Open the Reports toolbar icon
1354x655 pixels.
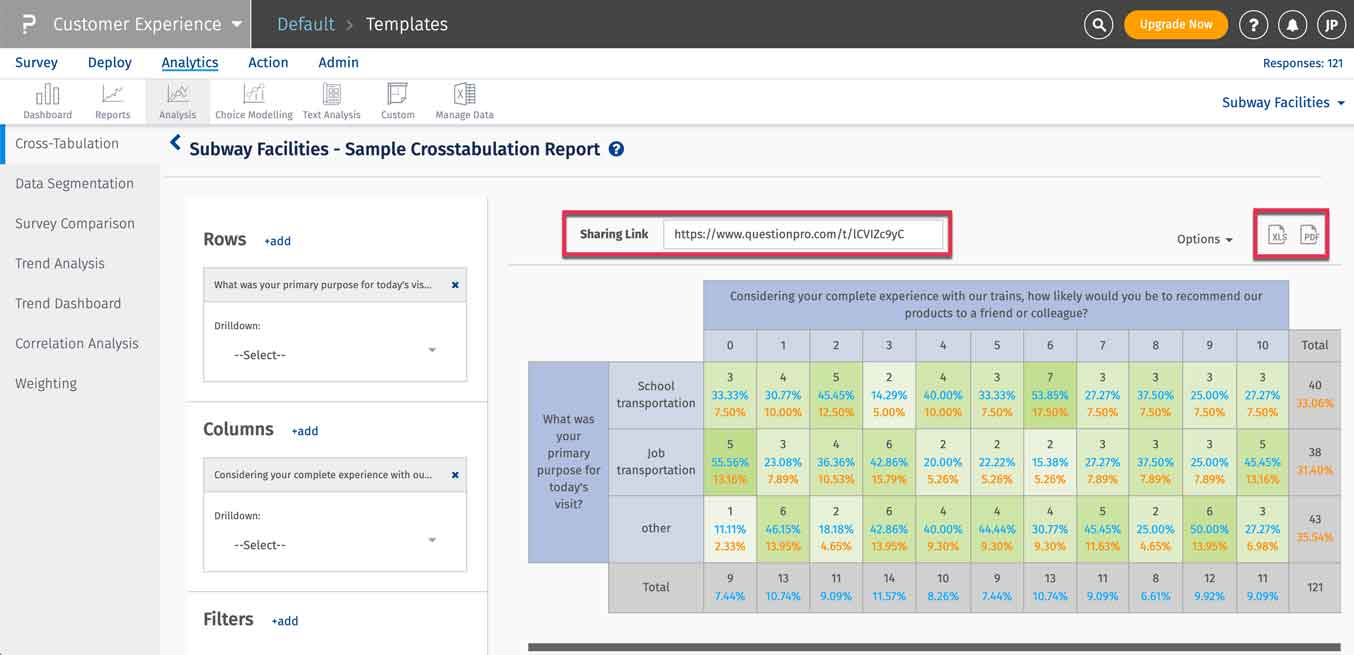pyautogui.click(x=113, y=102)
